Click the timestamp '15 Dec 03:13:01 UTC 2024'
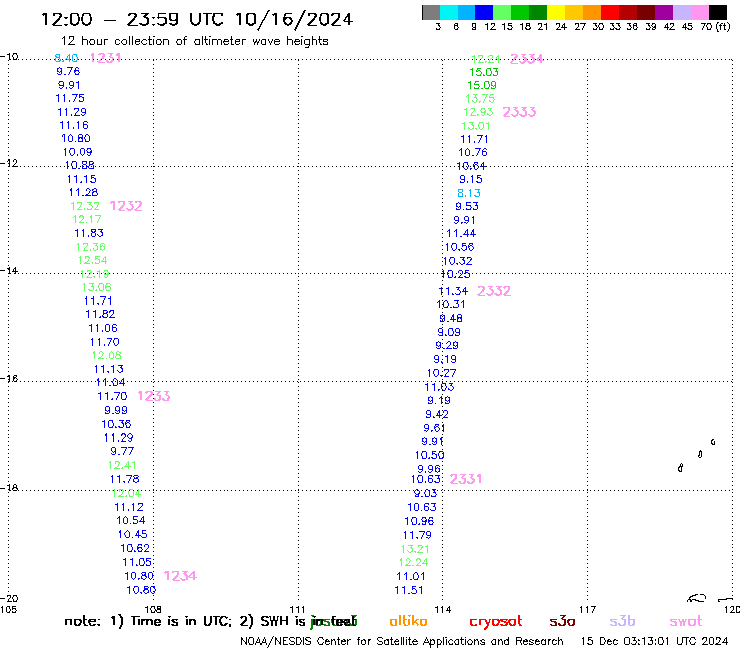740x650 pixels. pos(654,641)
